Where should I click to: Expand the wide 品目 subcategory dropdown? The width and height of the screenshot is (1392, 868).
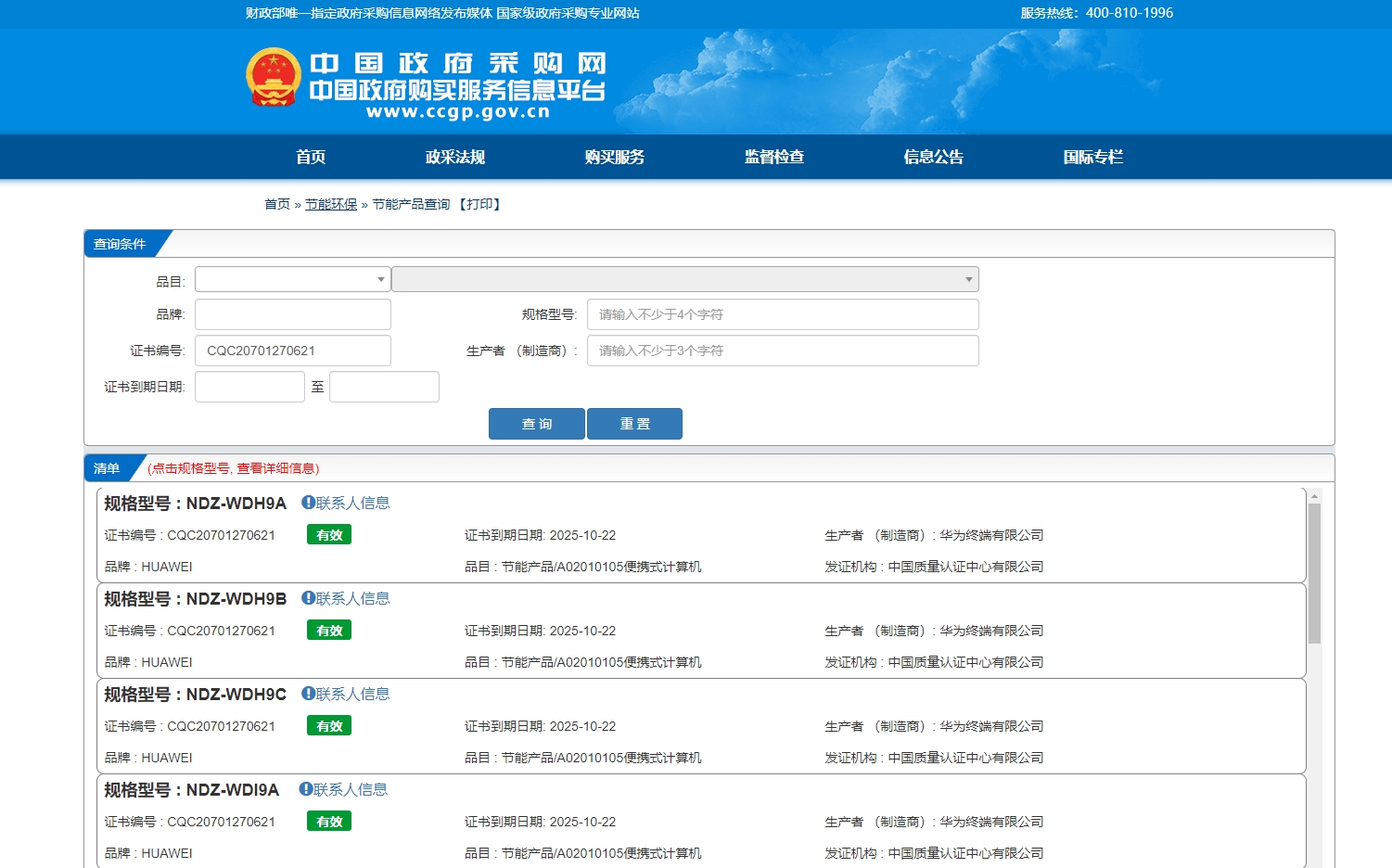coord(684,279)
